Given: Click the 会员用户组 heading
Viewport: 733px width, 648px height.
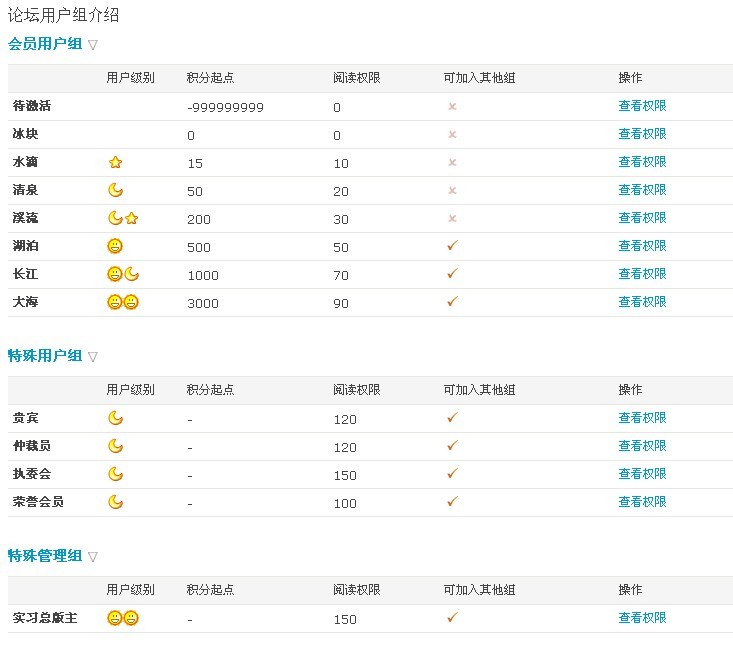Looking at the screenshot, I should [x=45, y=44].
